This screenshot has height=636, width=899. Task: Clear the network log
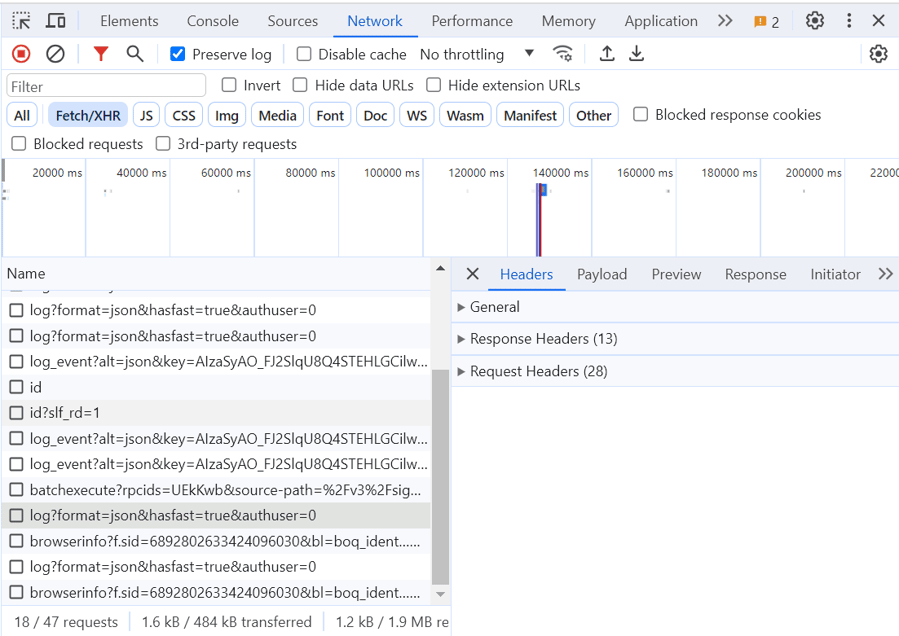pos(56,54)
